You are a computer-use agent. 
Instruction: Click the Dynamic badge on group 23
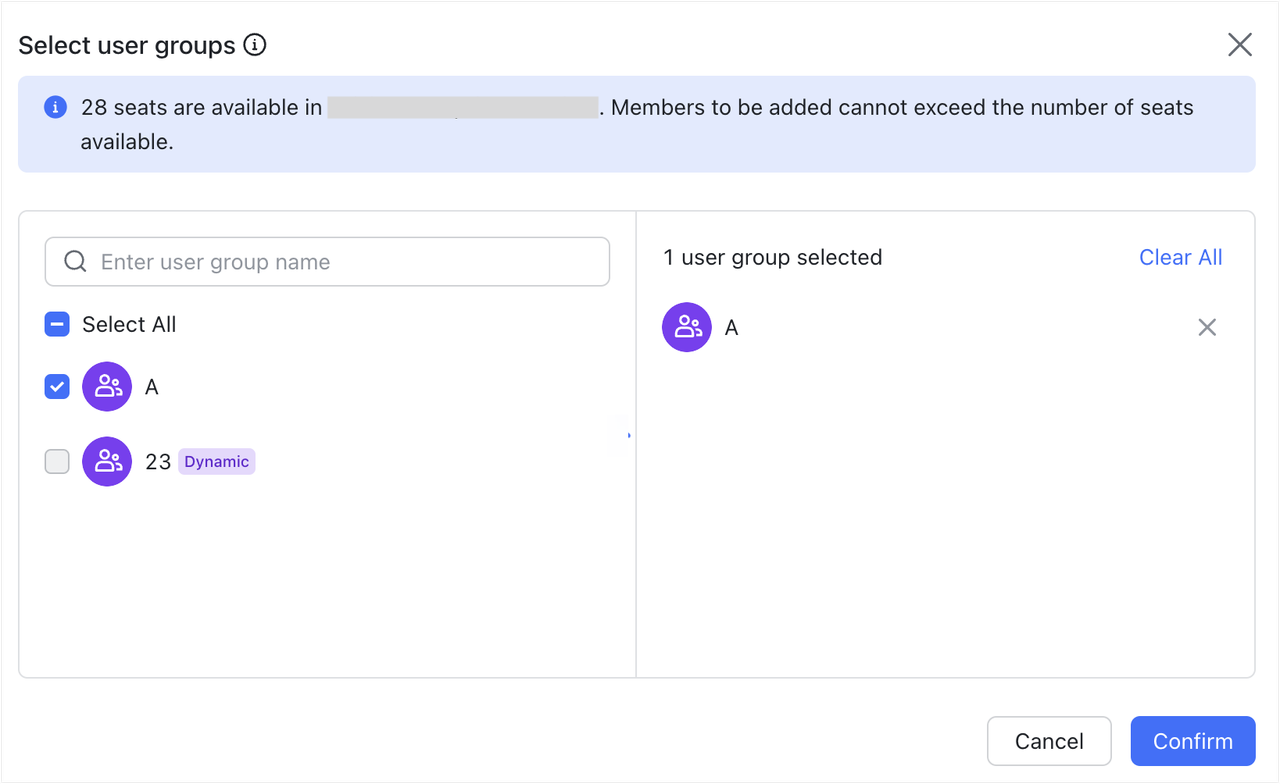pyautogui.click(x=216, y=461)
